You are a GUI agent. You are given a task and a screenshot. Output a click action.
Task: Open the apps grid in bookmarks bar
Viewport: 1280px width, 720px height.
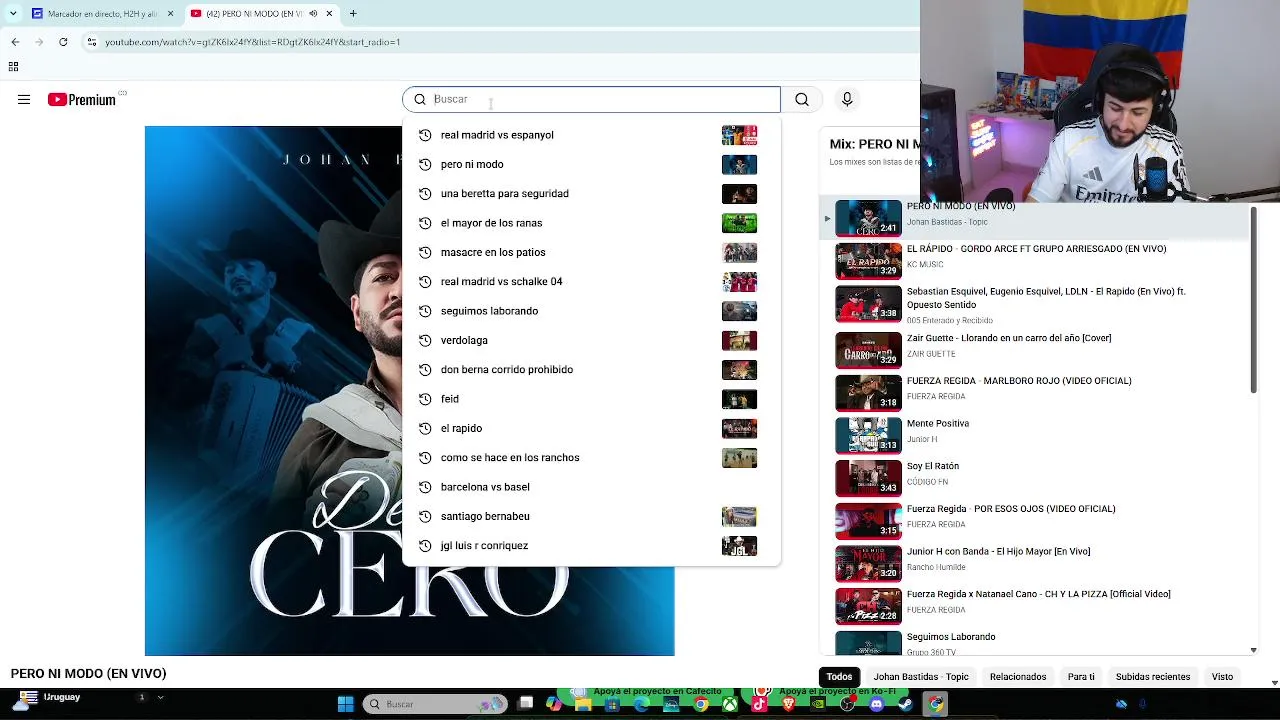point(13,67)
